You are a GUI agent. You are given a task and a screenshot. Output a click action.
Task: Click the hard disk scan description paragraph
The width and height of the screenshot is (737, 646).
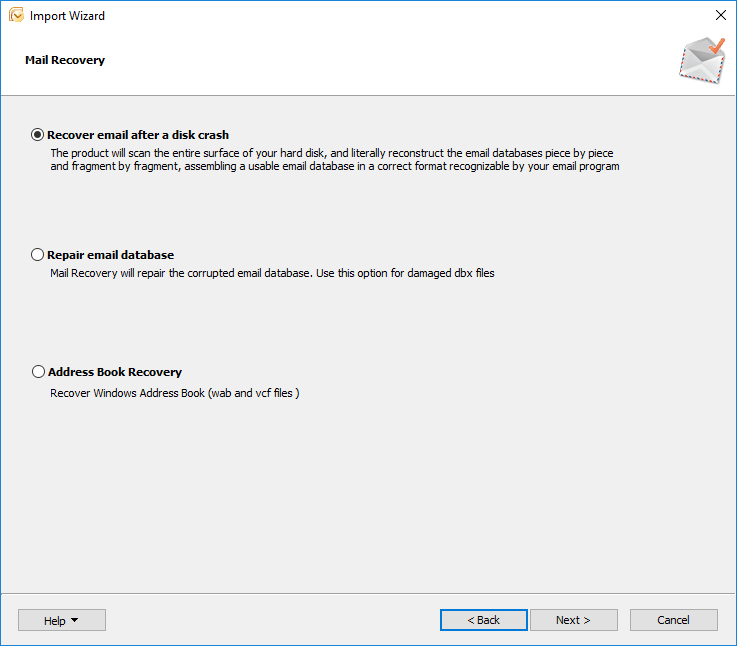(334, 160)
